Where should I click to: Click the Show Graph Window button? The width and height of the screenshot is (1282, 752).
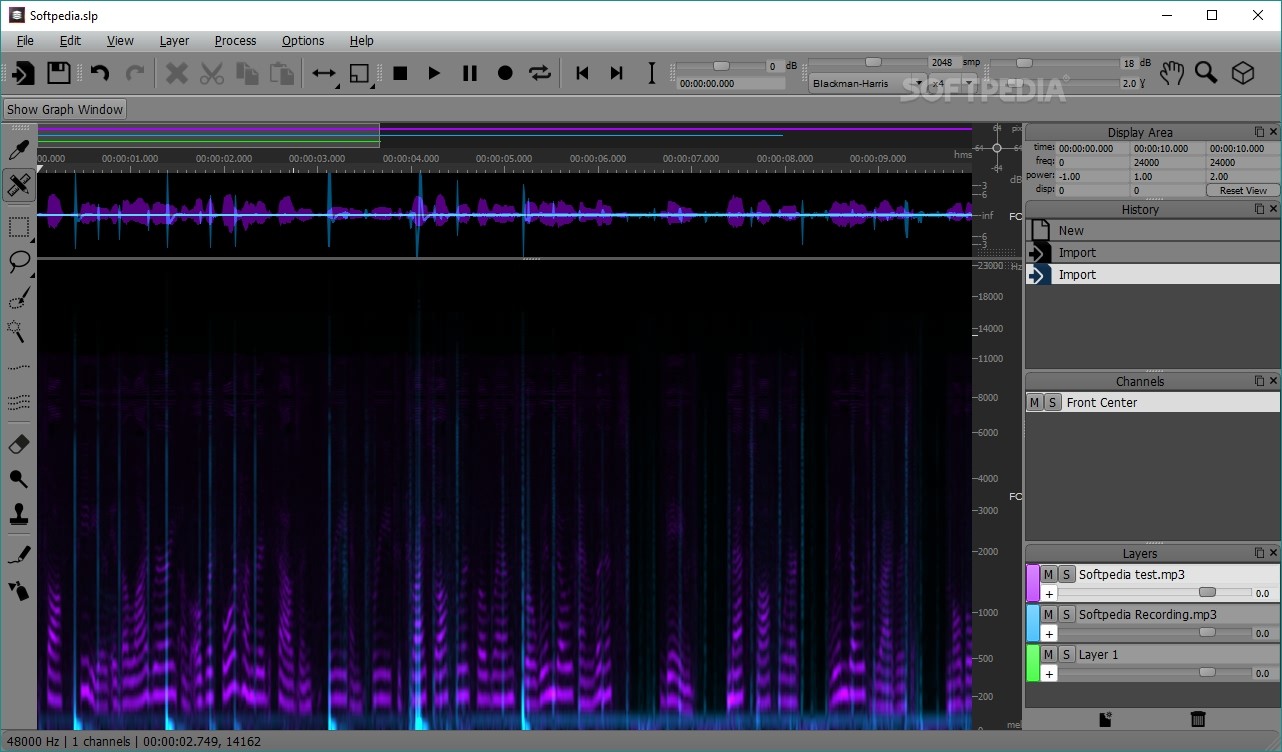(x=65, y=110)
